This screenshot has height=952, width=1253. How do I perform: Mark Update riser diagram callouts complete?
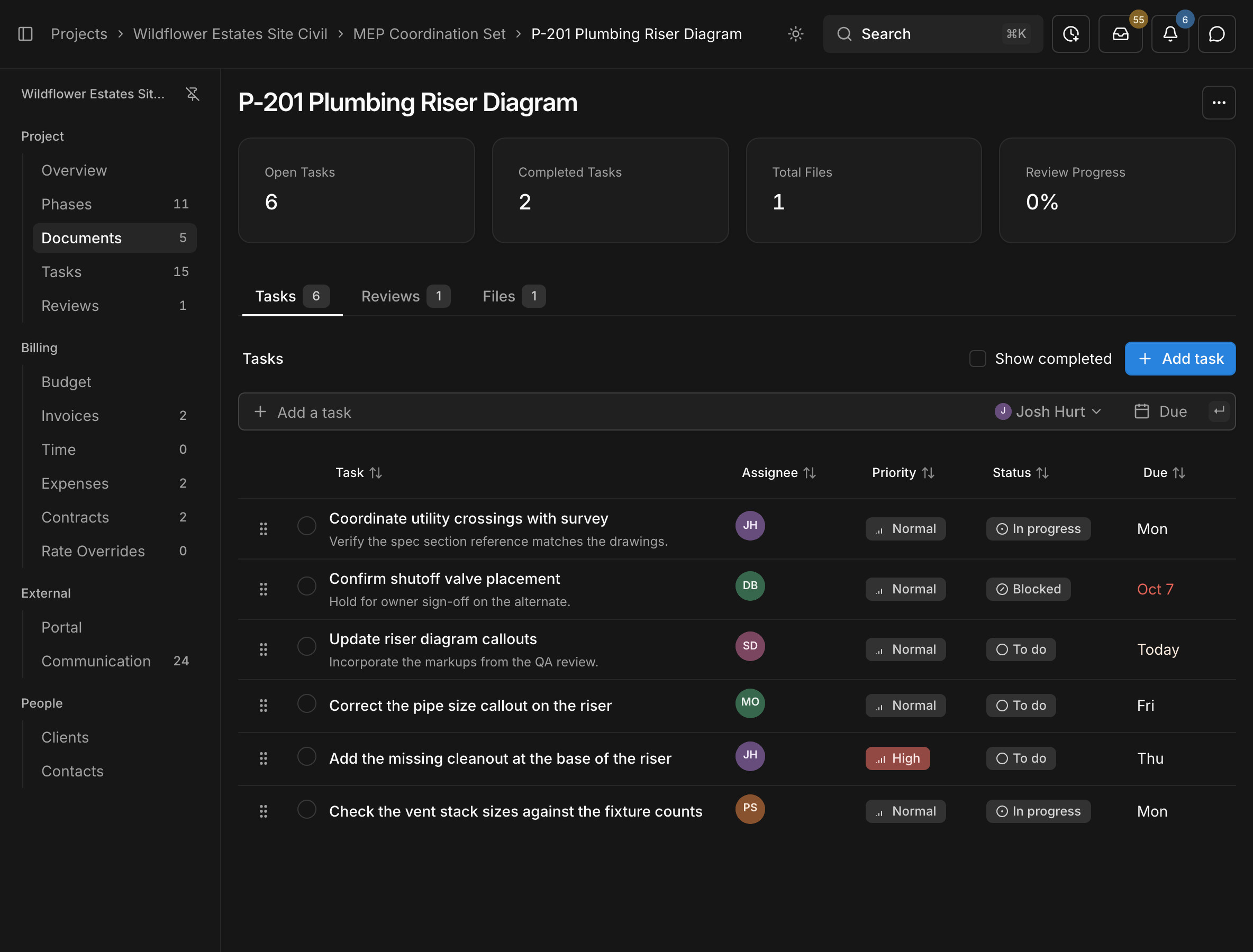click(307, 646)
